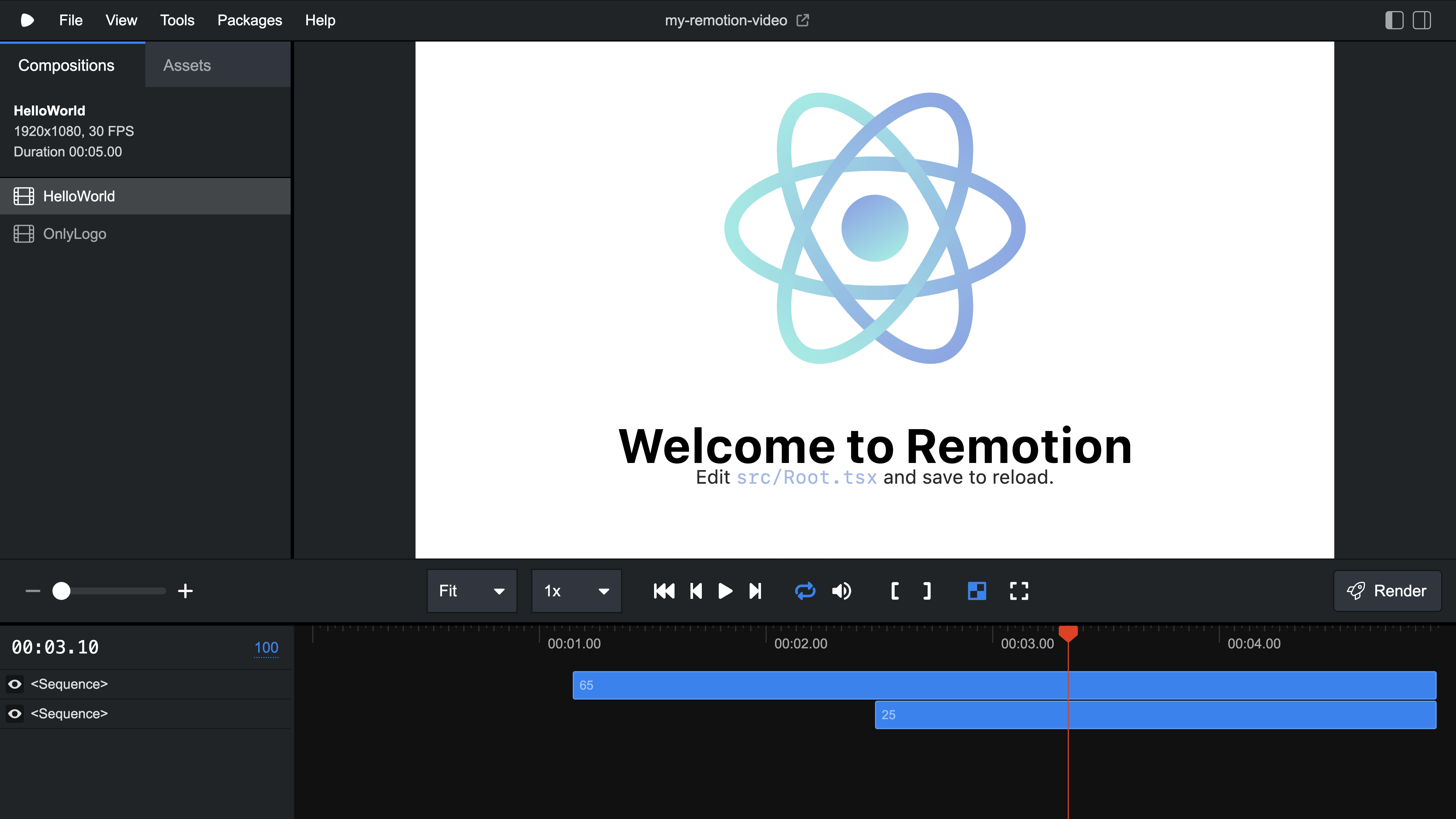Open the File menu
The image size is (1456, 819).
71,20
